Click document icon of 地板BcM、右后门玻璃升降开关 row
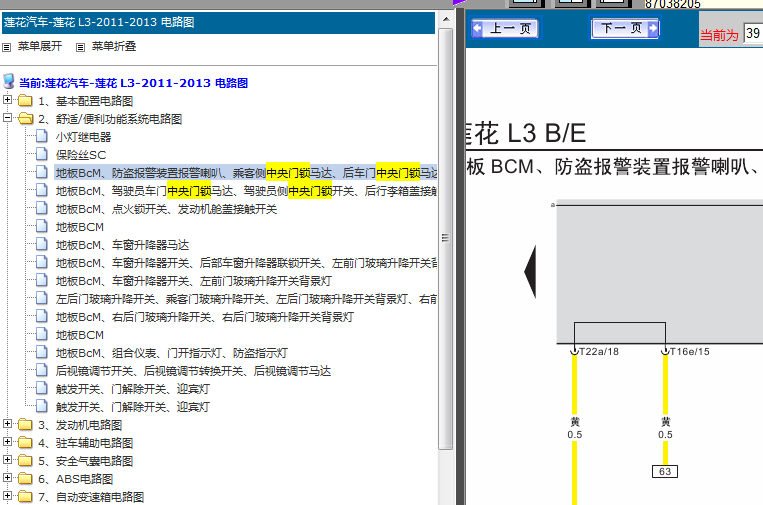The width and height of the screenshot is (763, 505). (x=42, y=316)
